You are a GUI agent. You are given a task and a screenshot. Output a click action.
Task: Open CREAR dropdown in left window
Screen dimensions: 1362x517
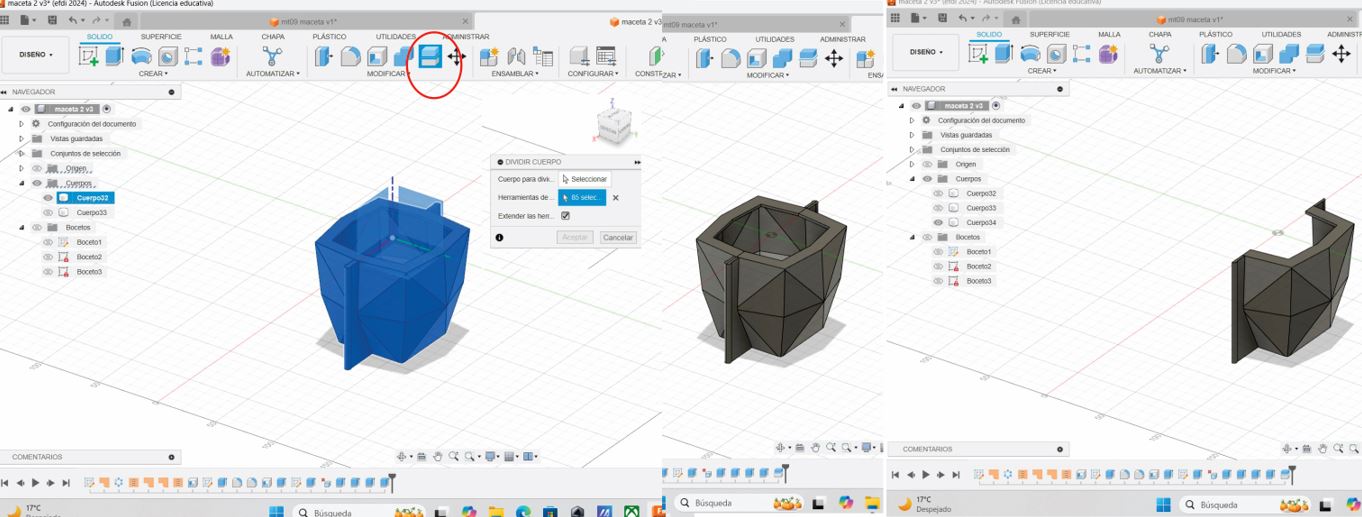tap(153, 74)
